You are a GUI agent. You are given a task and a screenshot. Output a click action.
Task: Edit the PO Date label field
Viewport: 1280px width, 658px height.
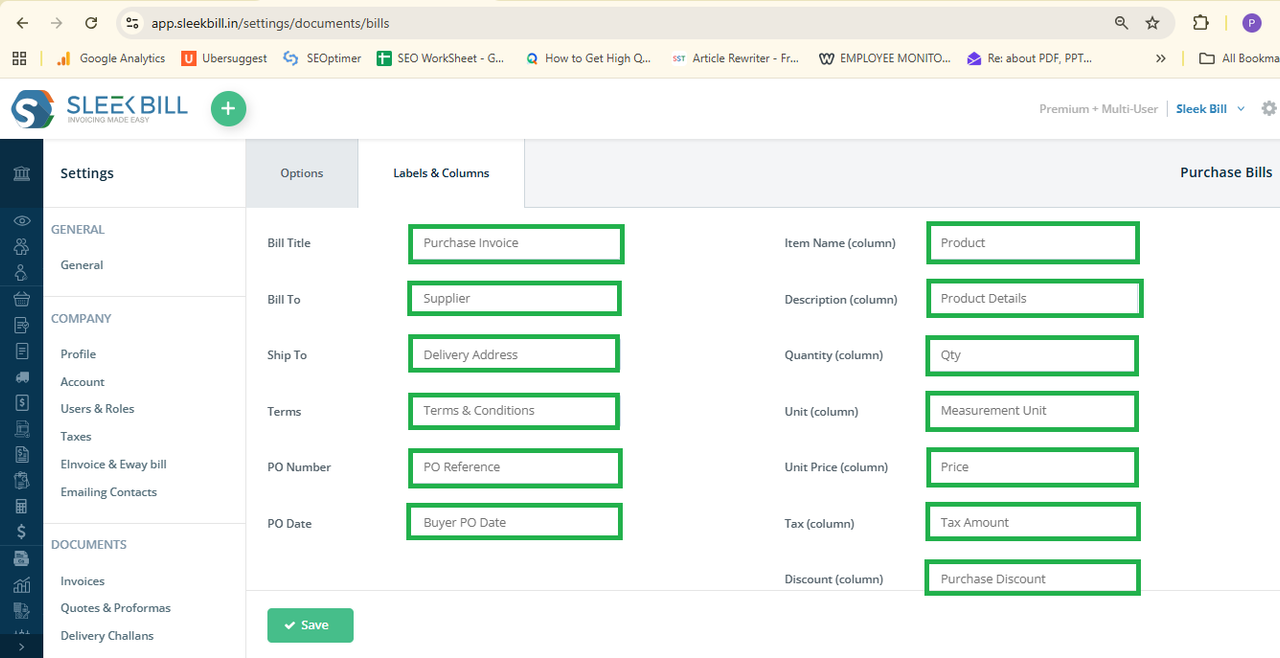[515, 522]
